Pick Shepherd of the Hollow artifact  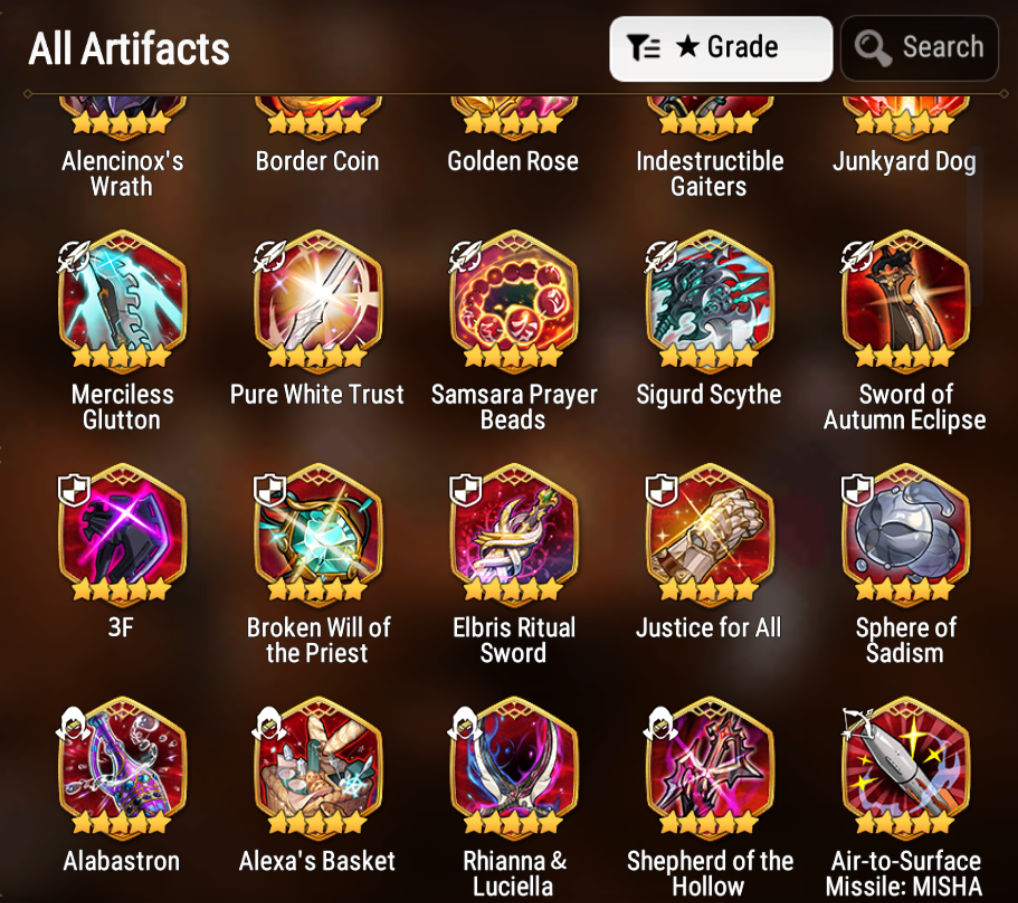710,769
